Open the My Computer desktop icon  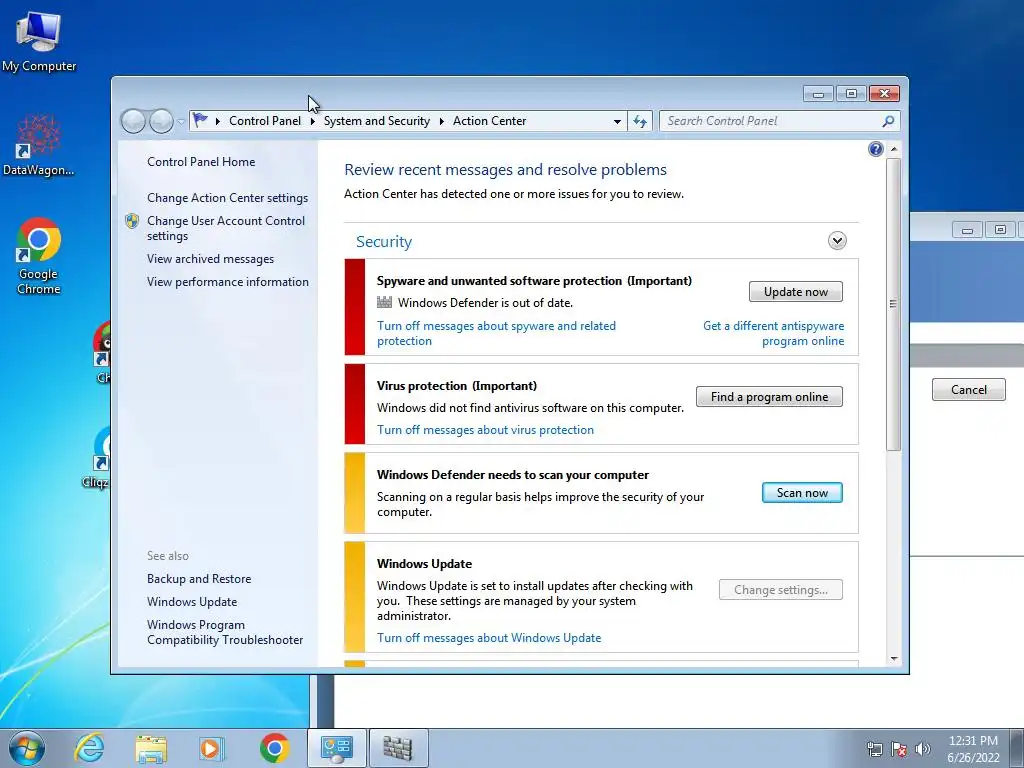(x=39, y=40)
